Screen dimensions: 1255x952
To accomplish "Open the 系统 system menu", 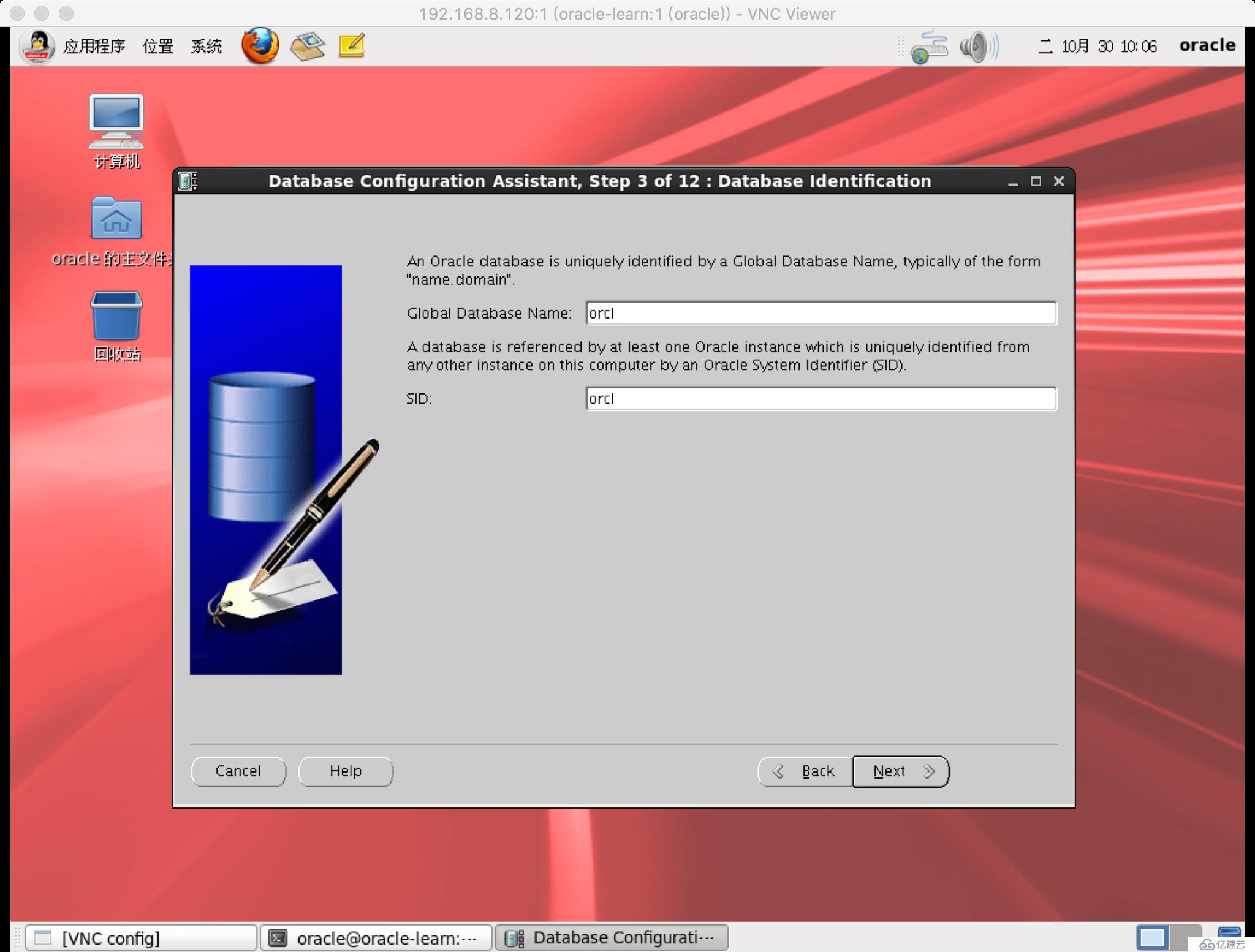I will pos(207,46).
